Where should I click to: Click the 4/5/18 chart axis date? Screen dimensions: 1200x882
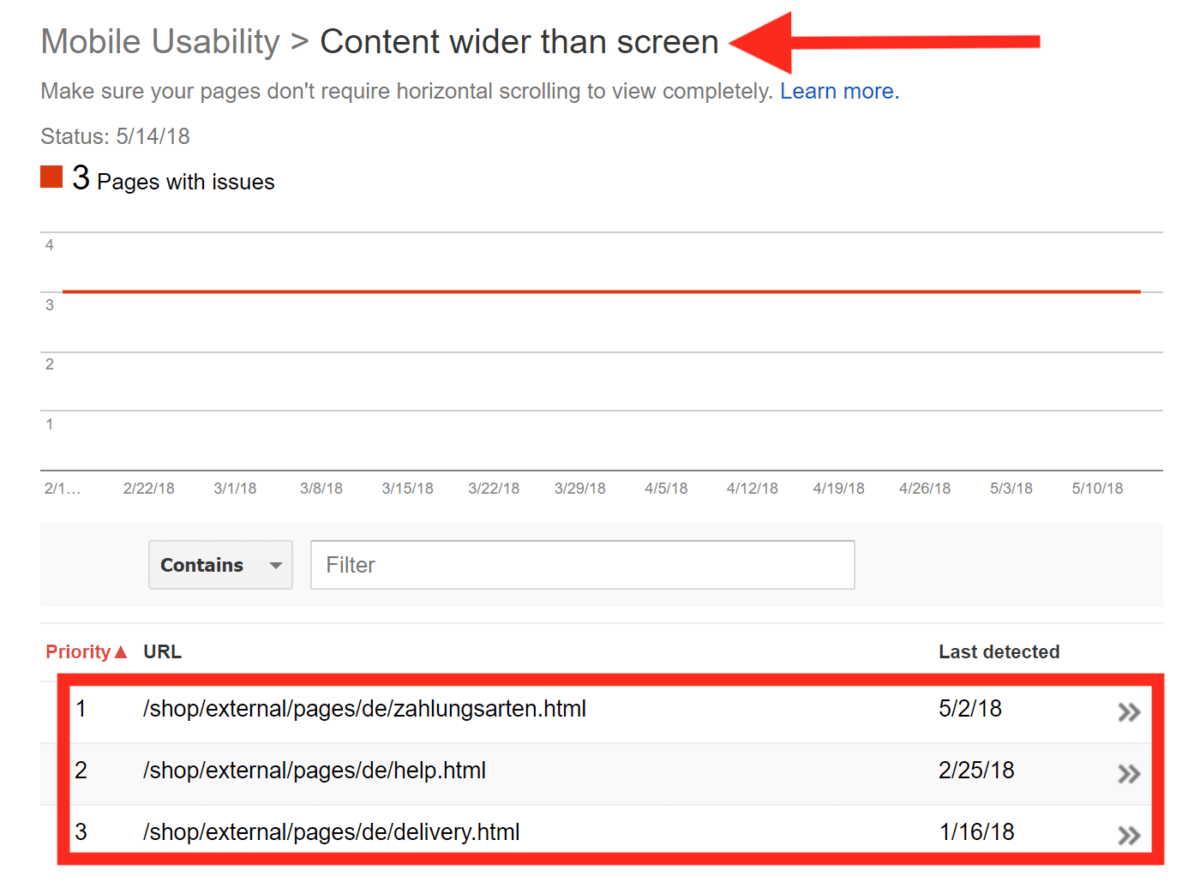(666, 489)
